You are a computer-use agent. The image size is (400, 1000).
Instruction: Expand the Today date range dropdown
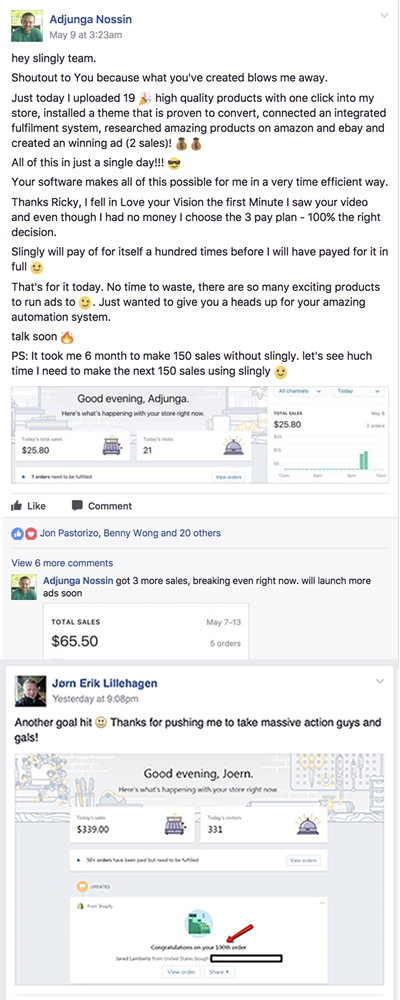point(359,391)
